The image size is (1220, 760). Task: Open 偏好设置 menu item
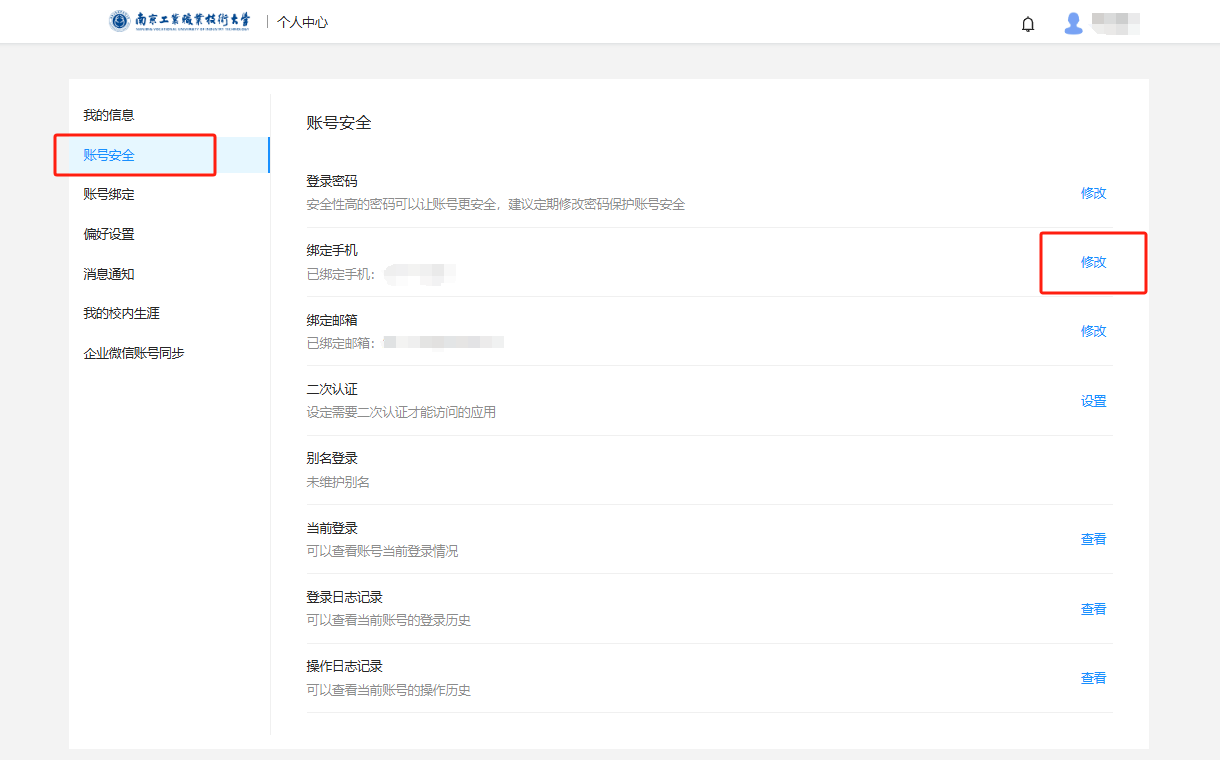109,234
